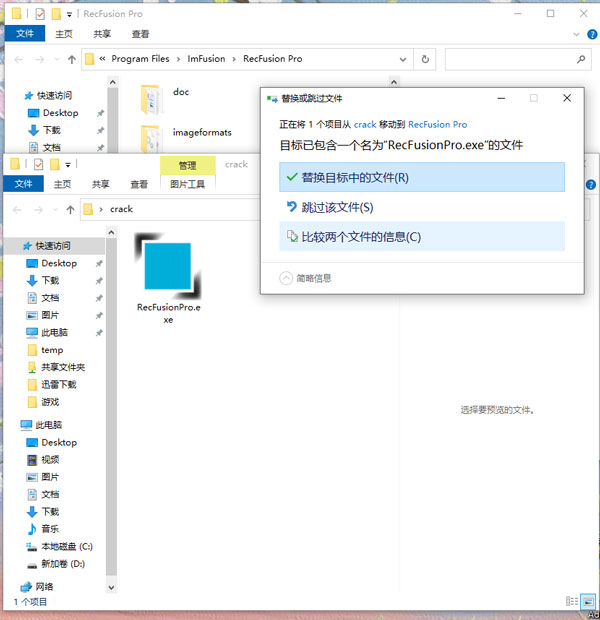This screenshot has width=600, height=620.
Task: Open 本地磁盘 (C:) drive in sidebar
Action: (67, 546)
